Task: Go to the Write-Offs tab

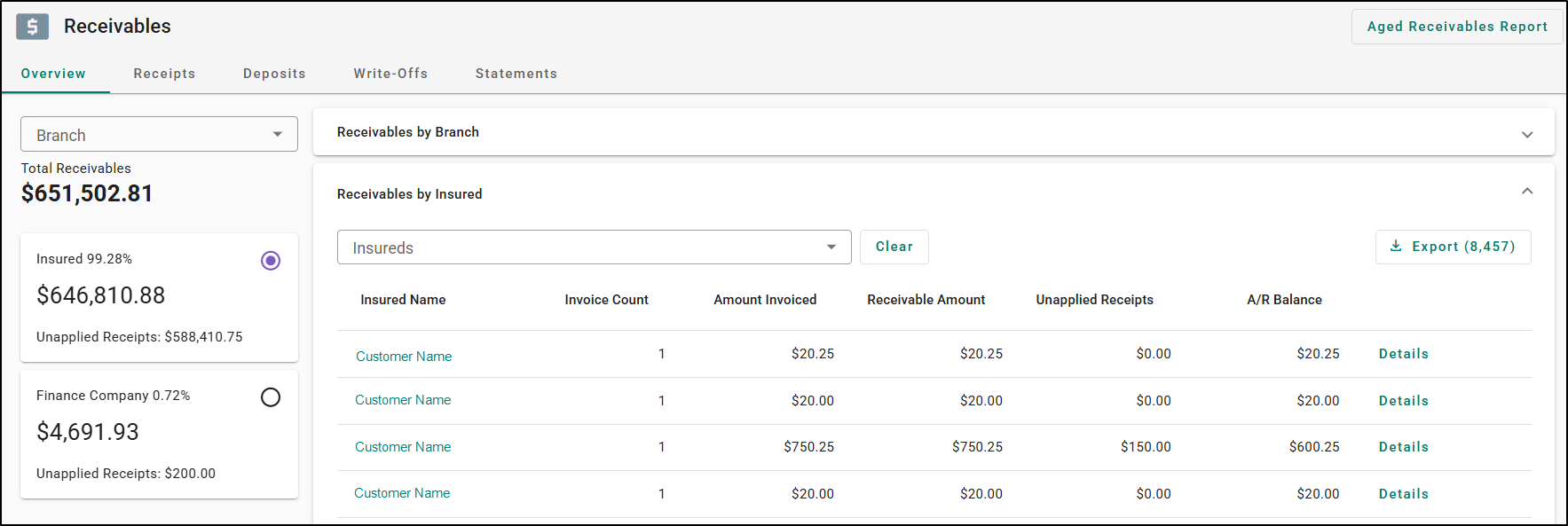Action: 390,74
